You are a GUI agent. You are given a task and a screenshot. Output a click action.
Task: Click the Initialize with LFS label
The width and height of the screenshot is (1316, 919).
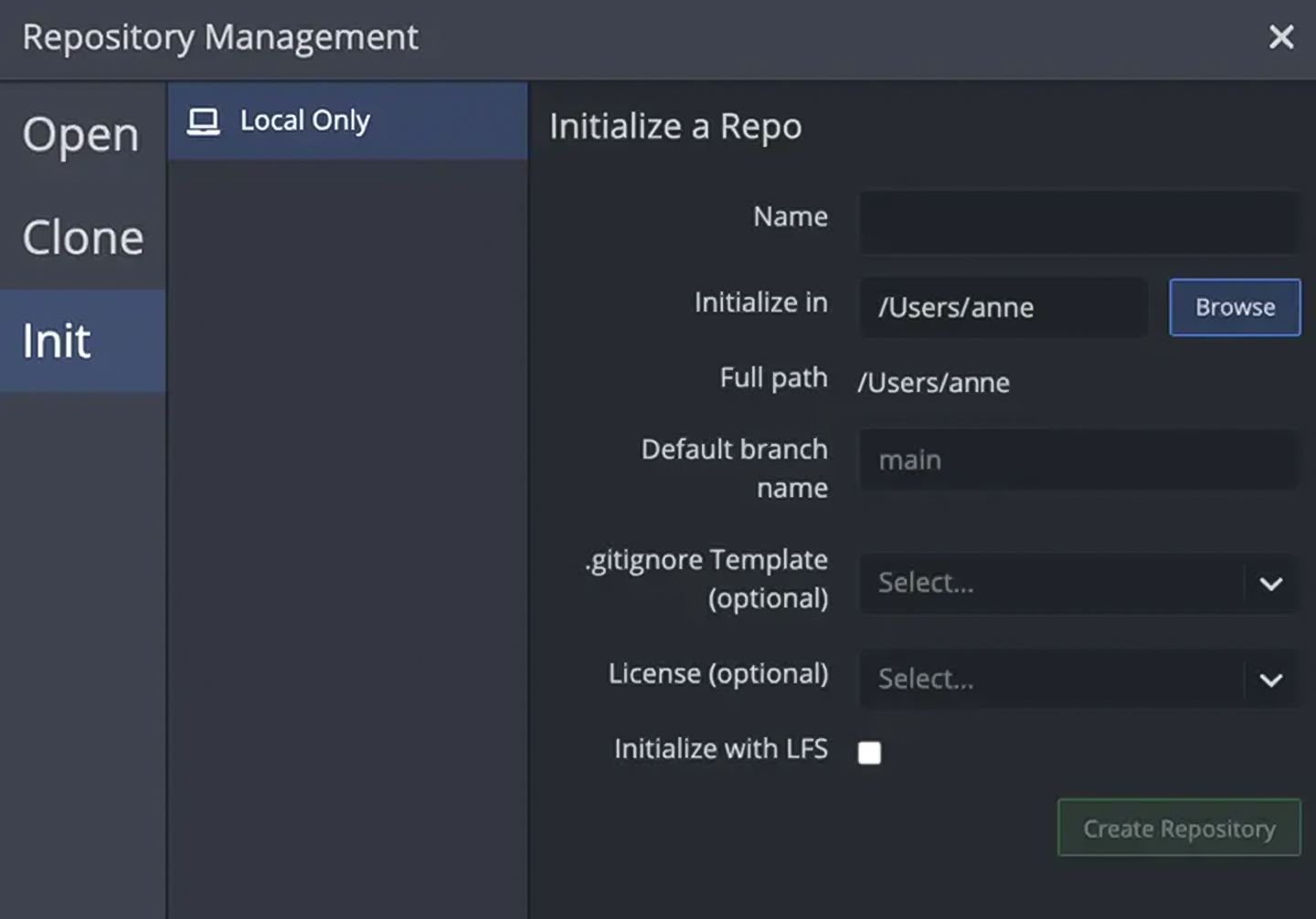click(720, 748)
